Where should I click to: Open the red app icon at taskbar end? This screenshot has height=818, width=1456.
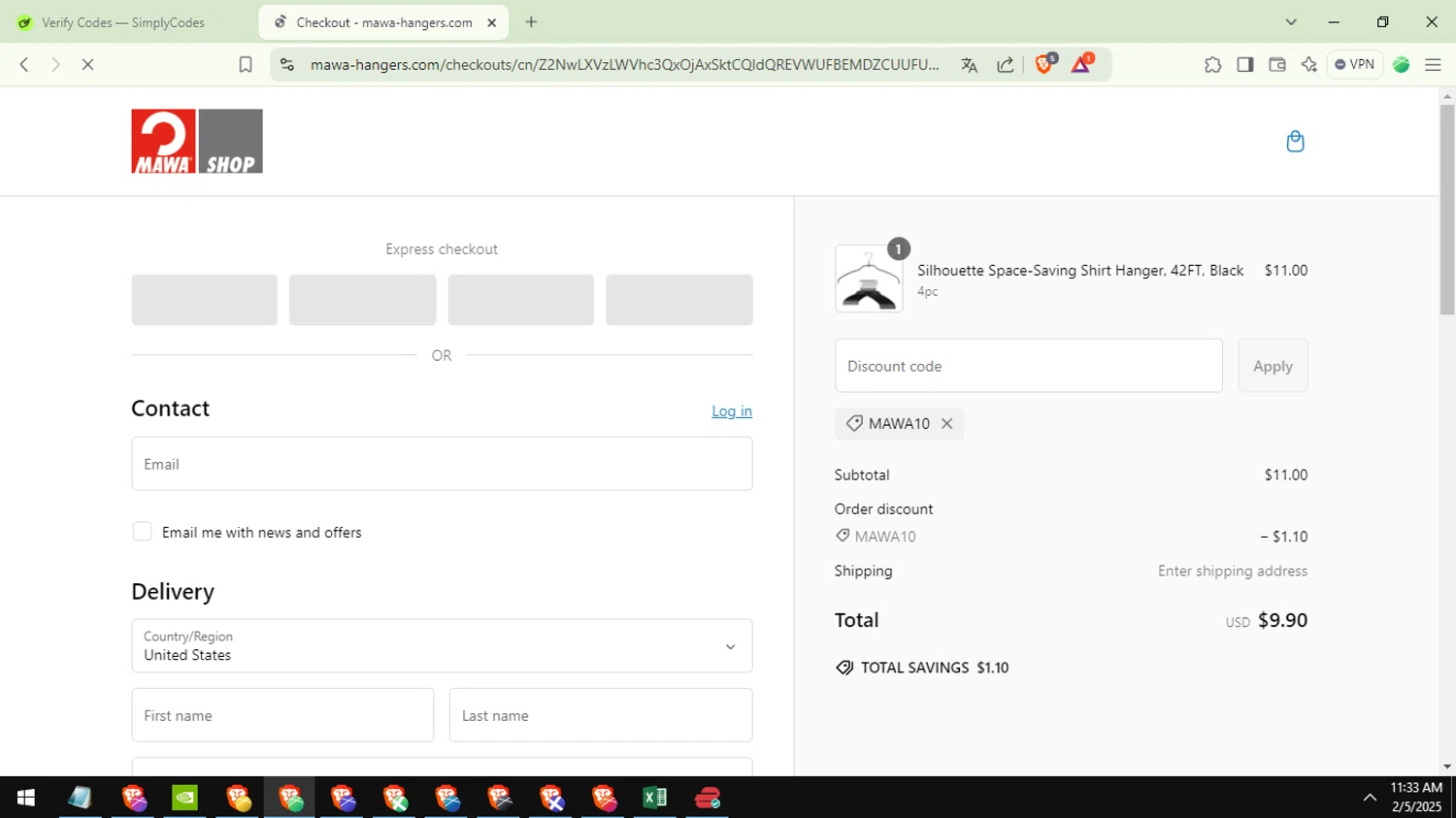[x=708, y=798]
